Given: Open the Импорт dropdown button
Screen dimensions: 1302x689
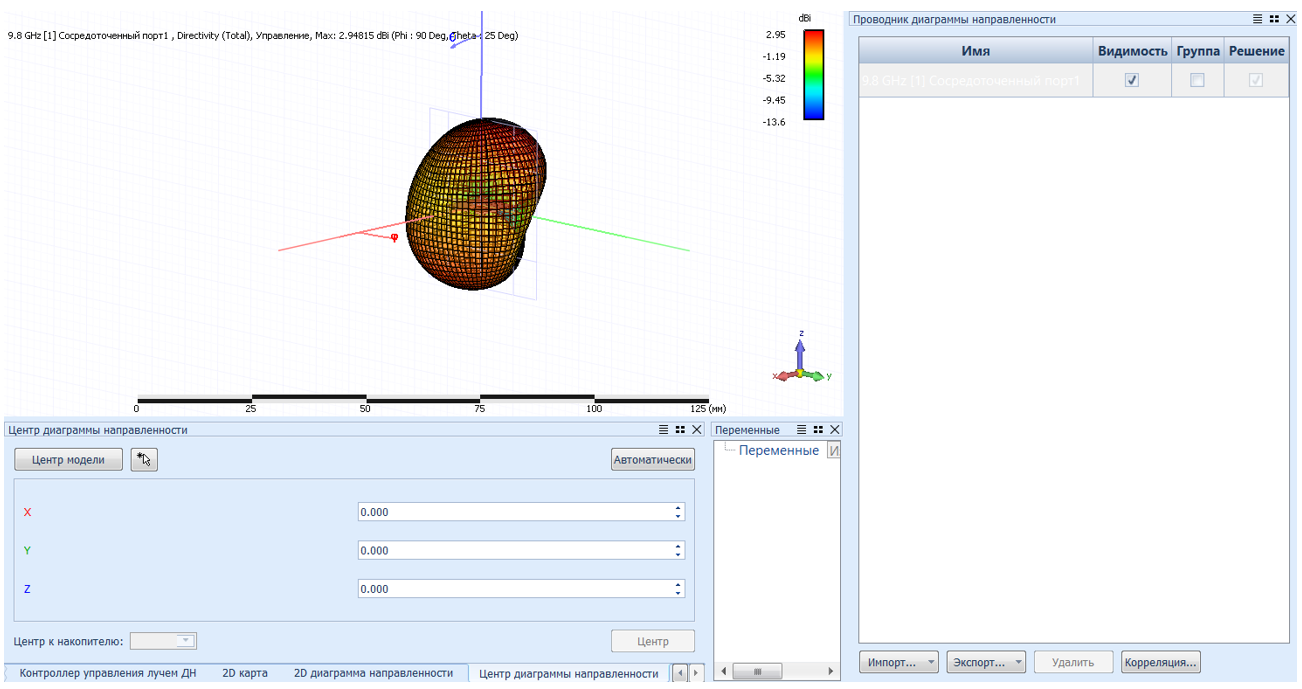Looking at the screenshot, I should point(901,662).
